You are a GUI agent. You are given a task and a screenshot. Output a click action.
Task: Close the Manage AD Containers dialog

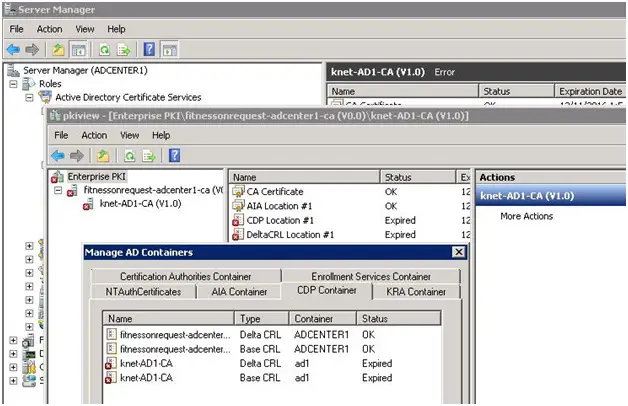(x=458, y=252)
